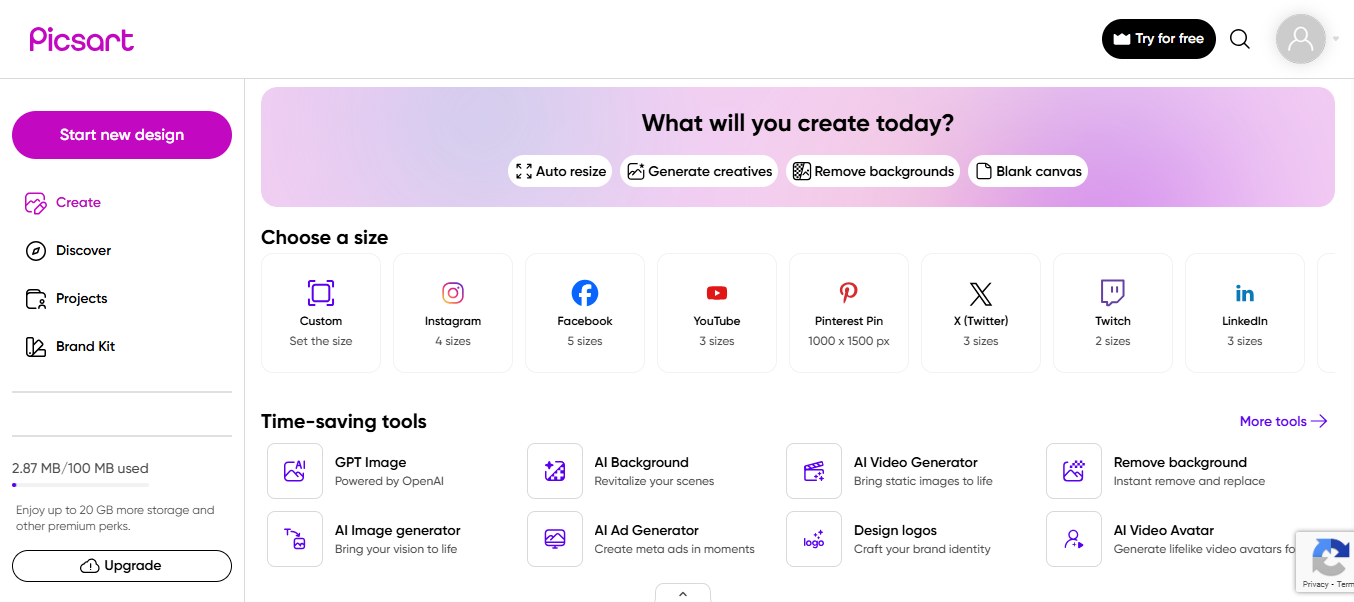Open the Instagram size card
Viewport: 1354px width, 602px height.
tap(453, 312)
